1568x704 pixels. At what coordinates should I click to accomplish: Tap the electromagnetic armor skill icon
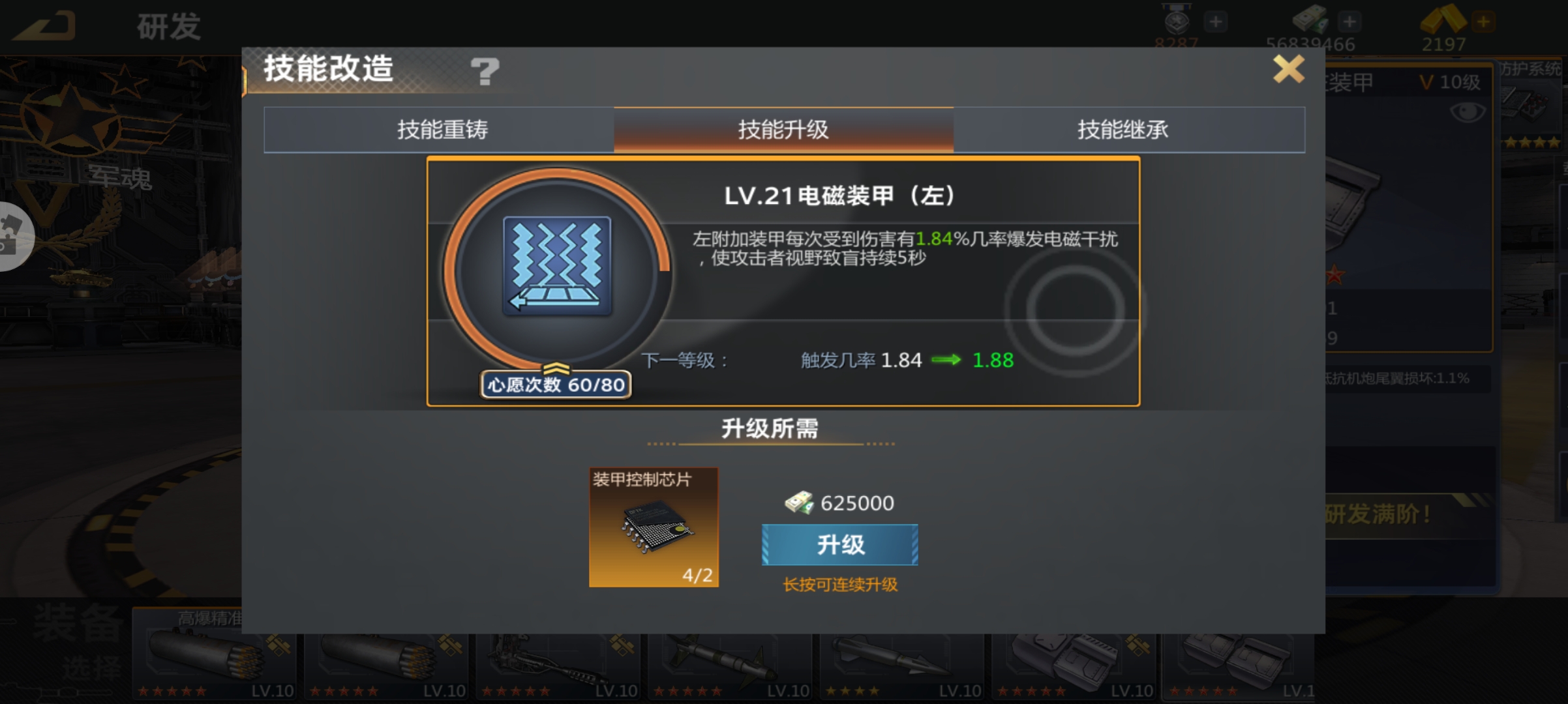[557, 266]
